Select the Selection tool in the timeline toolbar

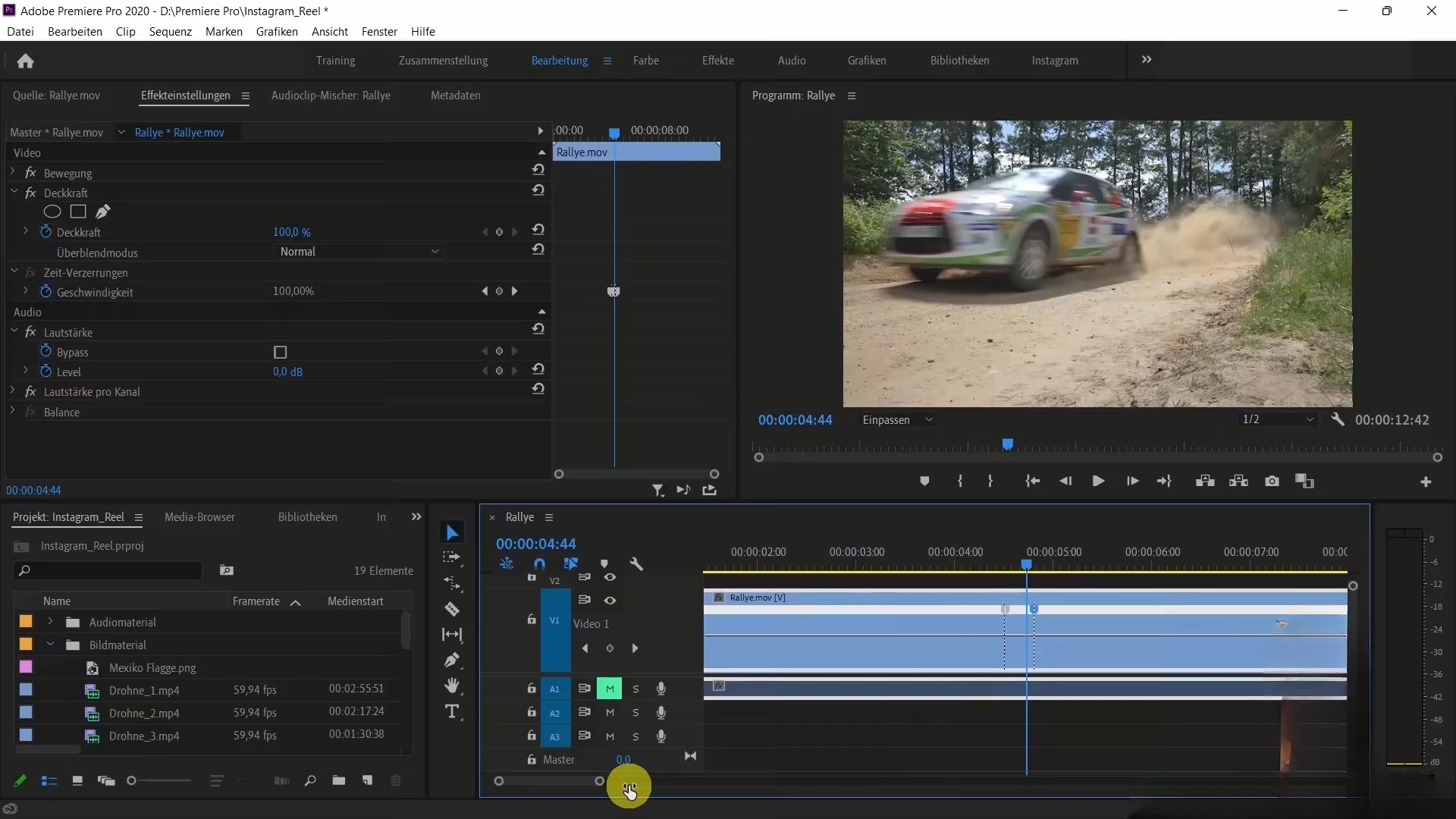452,532
